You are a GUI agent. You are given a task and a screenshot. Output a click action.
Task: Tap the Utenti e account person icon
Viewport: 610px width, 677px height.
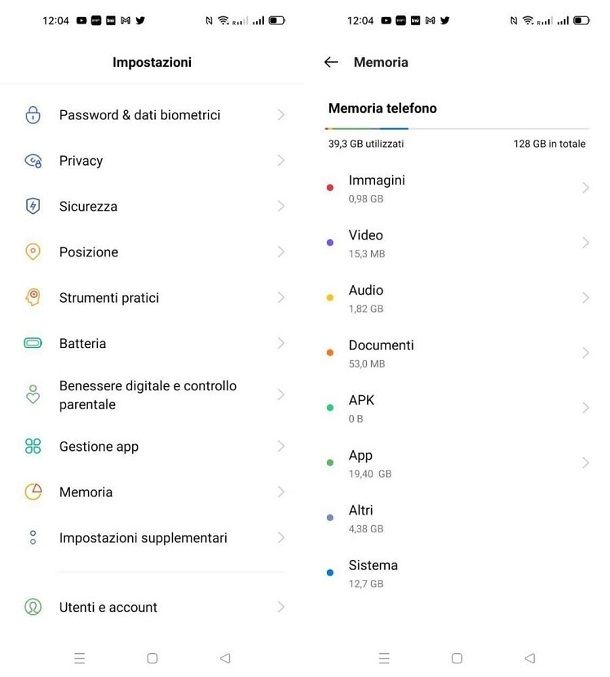click(33, 607)
